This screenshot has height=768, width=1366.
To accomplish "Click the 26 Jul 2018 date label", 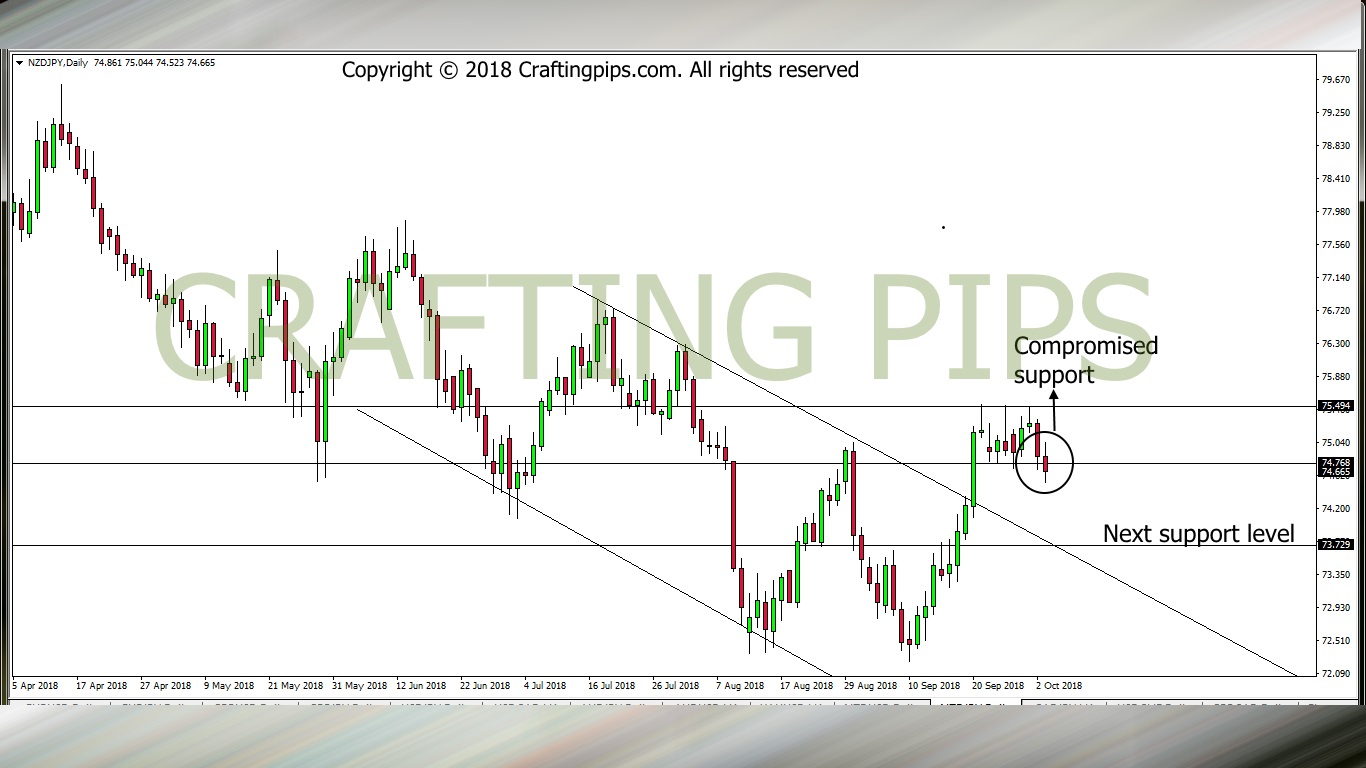I will [676, 686].
